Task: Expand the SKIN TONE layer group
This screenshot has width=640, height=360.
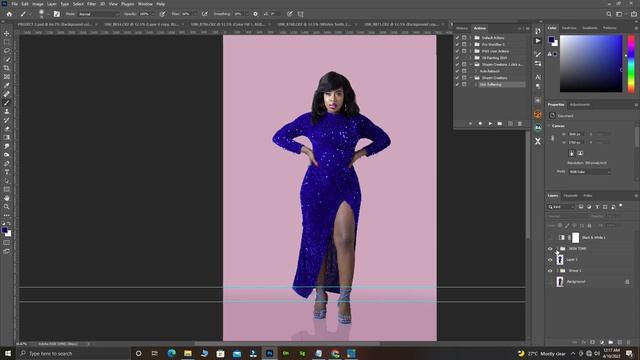Action: (557, 249)
